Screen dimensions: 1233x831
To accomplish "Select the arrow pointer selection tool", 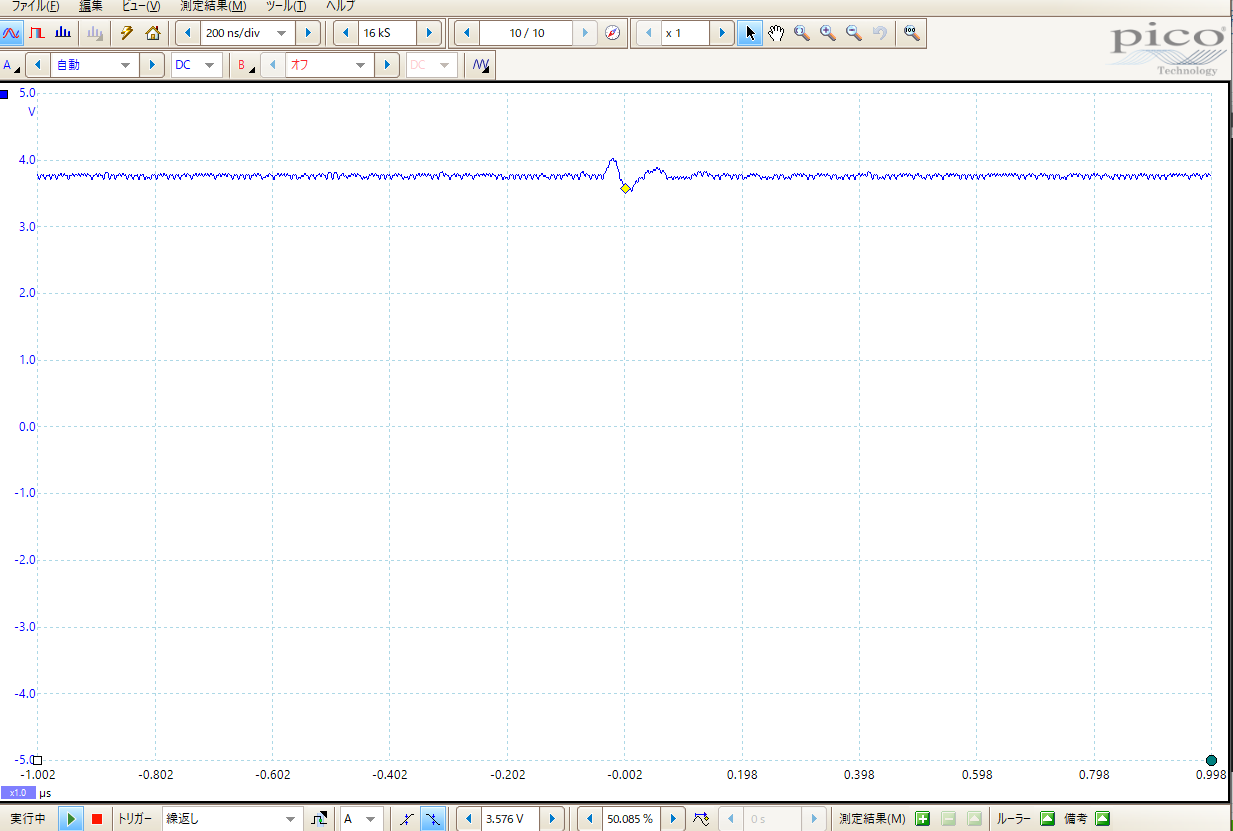I will (750, 33).
